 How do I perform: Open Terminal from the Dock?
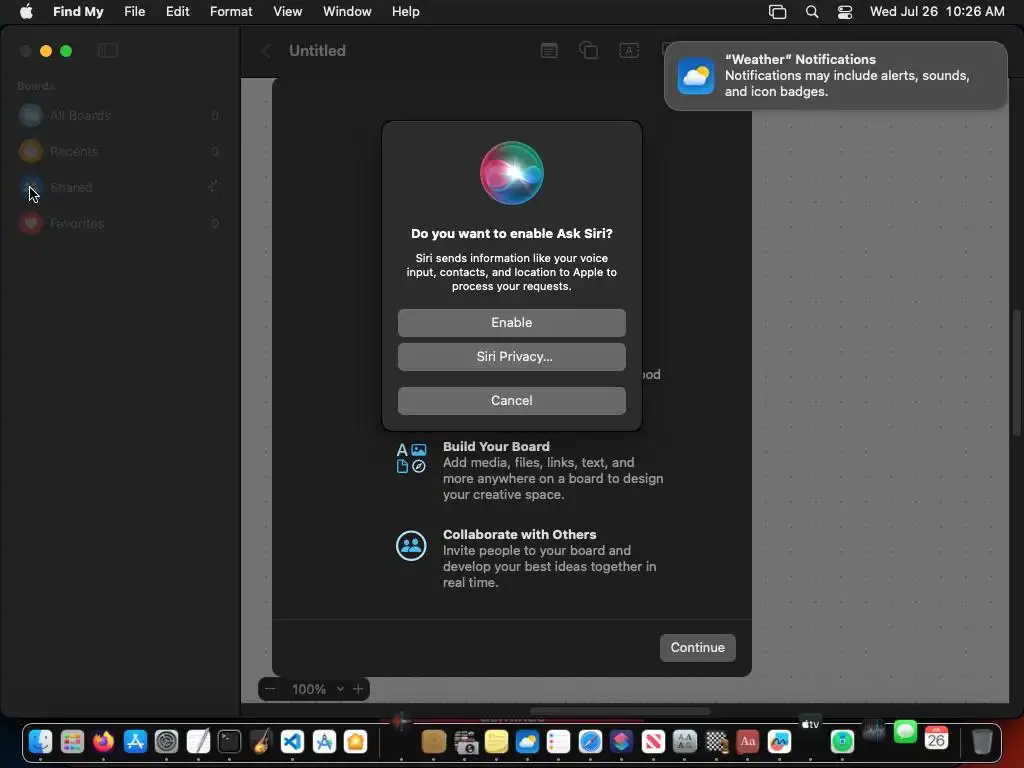(x=229, y=741)
